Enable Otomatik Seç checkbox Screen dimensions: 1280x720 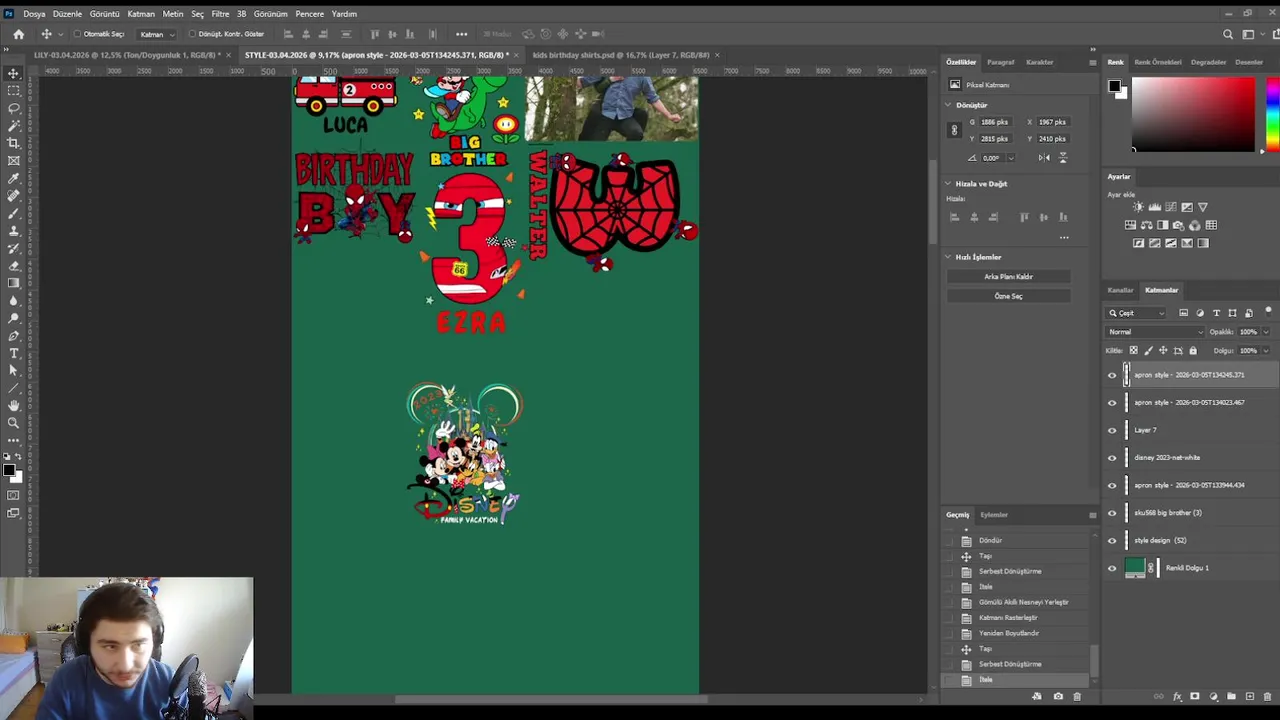click(x=77, y=34)
